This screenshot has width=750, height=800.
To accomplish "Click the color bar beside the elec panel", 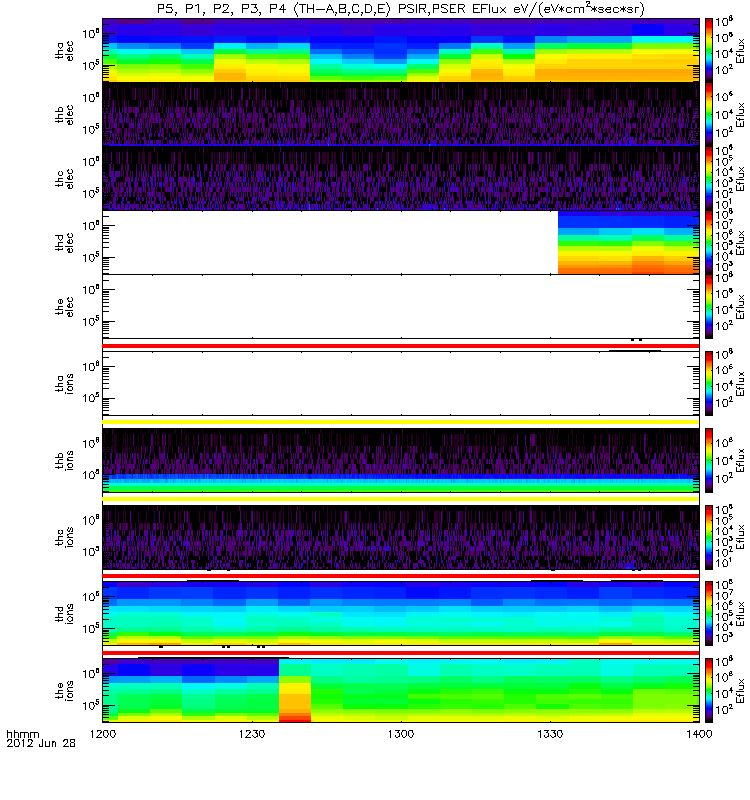I will point(709,307).
